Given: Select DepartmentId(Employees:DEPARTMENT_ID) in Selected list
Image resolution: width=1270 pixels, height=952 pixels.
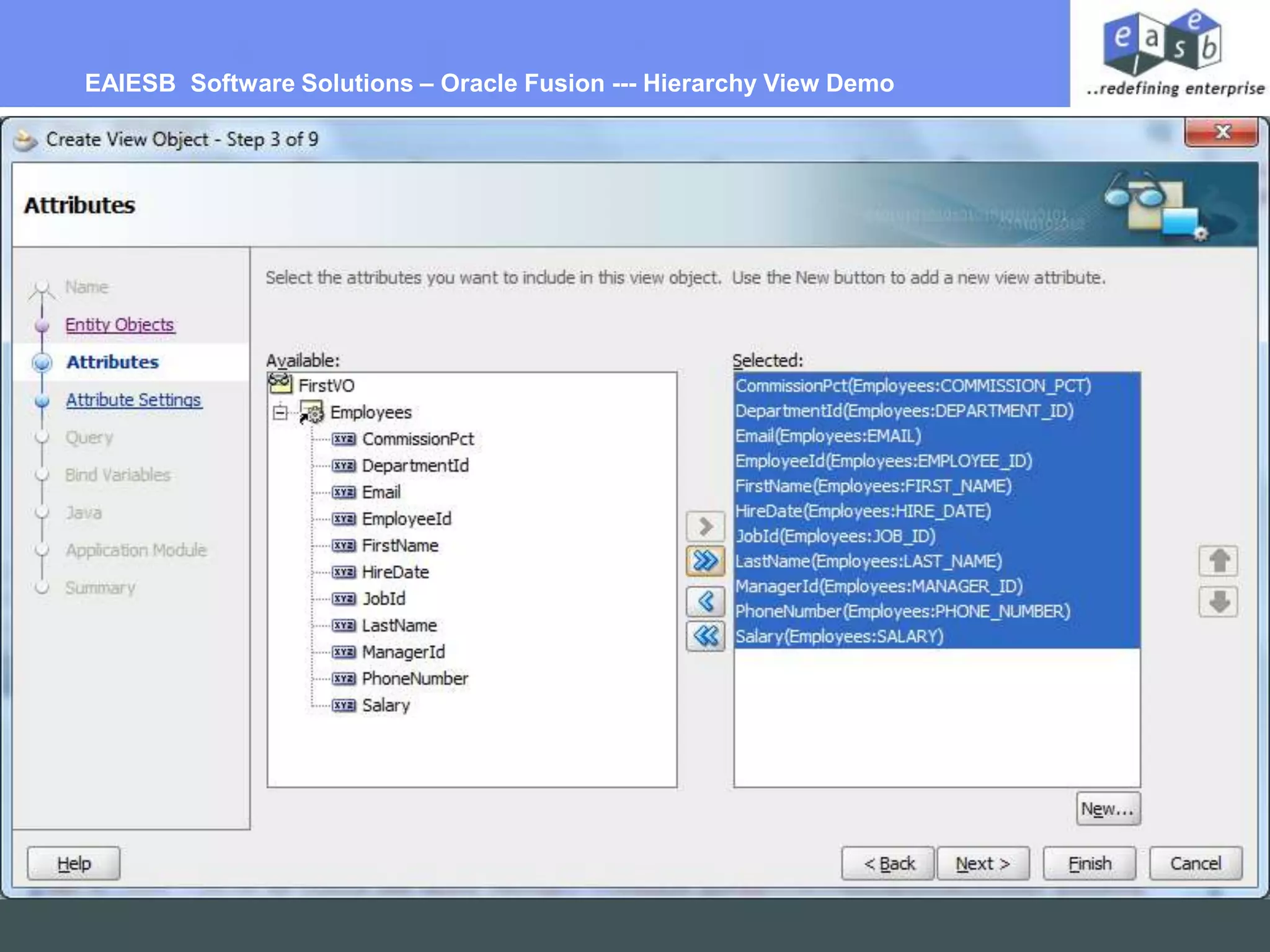Looking at the screenshot, I should (x=936, y=411).
